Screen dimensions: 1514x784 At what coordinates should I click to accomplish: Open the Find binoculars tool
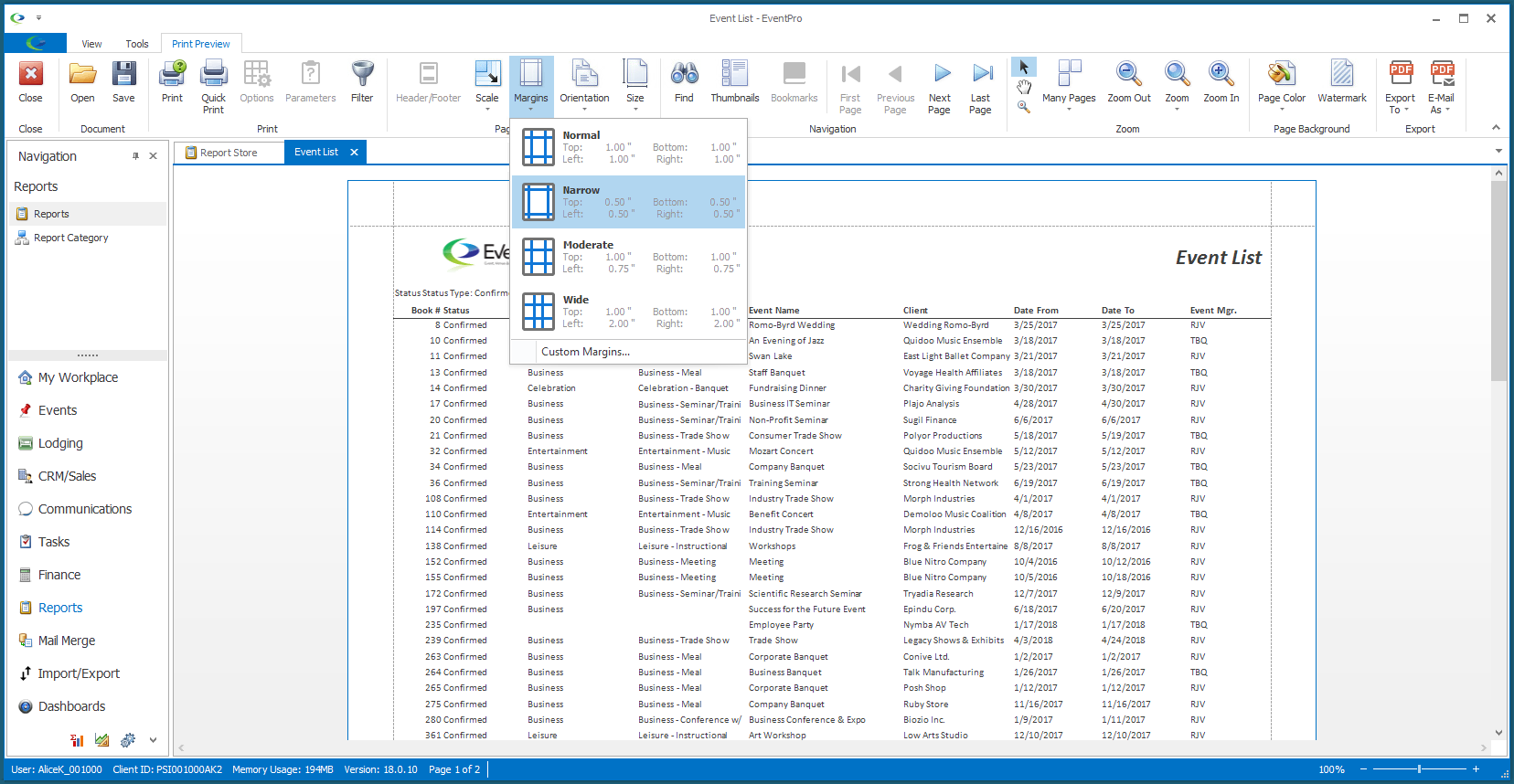684,82
